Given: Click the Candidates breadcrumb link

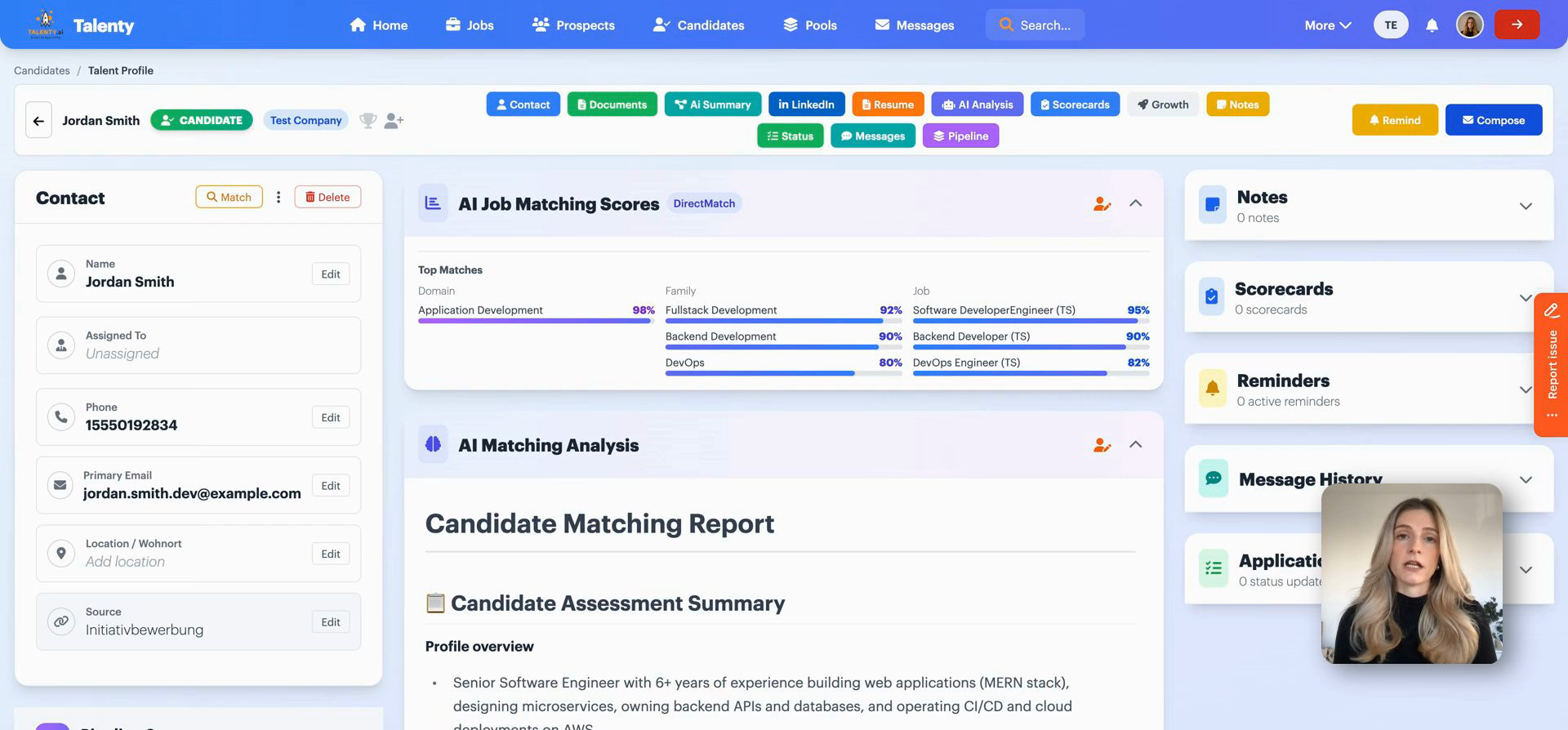Looking at the screenshot, I should click(42, 70).
